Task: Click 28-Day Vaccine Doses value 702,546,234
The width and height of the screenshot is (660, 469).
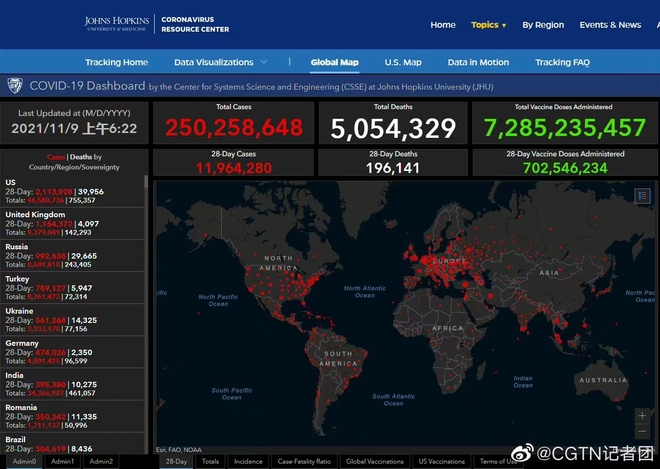Action: coord(565,168)
